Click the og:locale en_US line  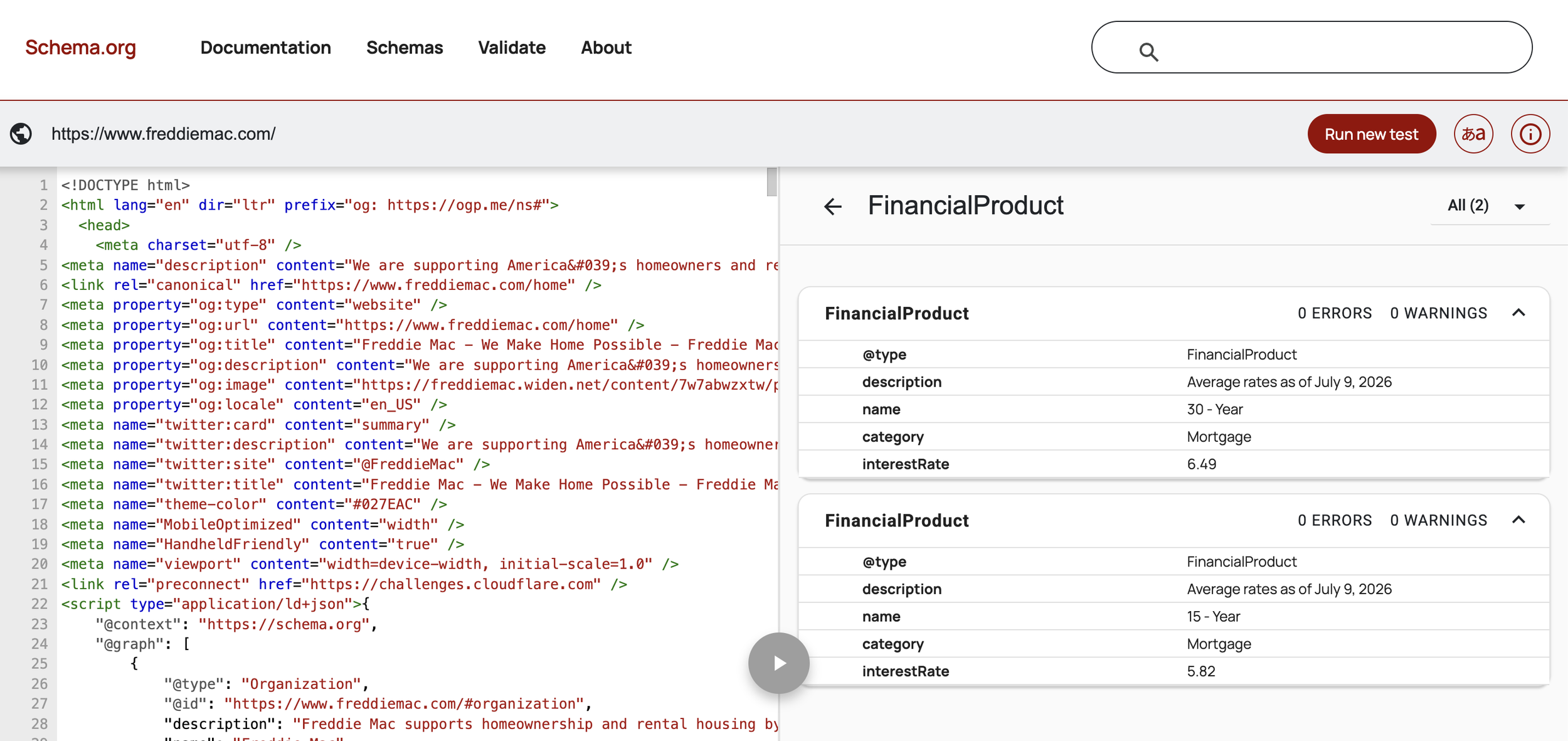[254, 405]
